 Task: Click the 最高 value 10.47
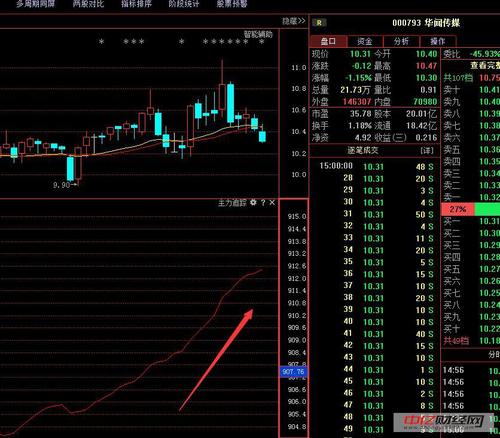click(426, 66)
